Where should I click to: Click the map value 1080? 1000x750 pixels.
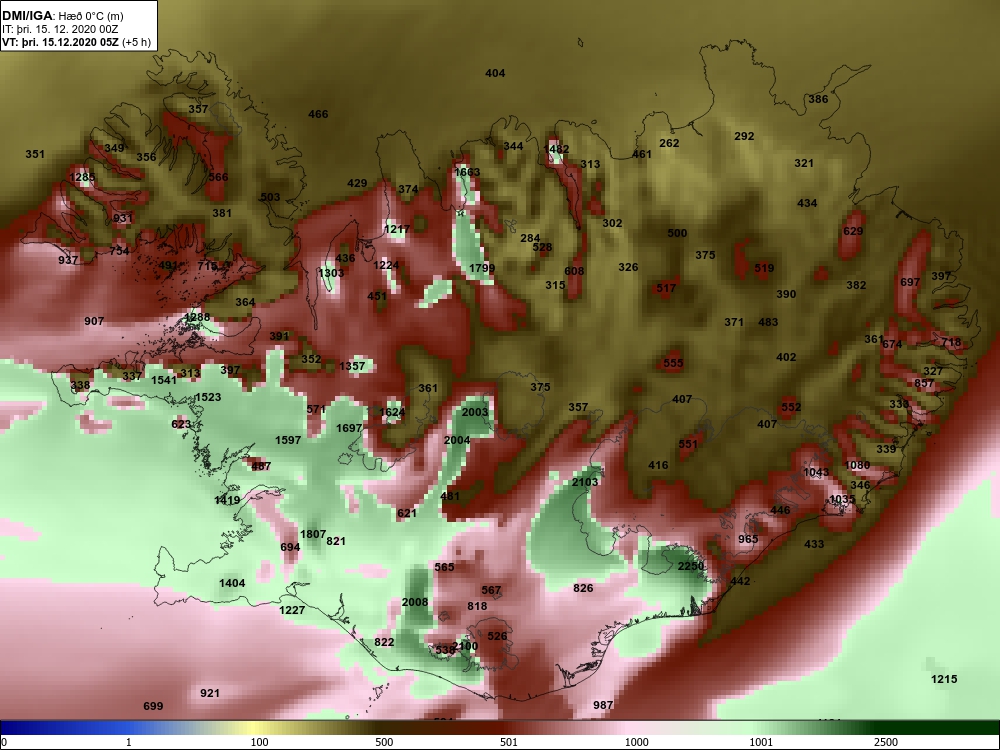coord(857,465)
